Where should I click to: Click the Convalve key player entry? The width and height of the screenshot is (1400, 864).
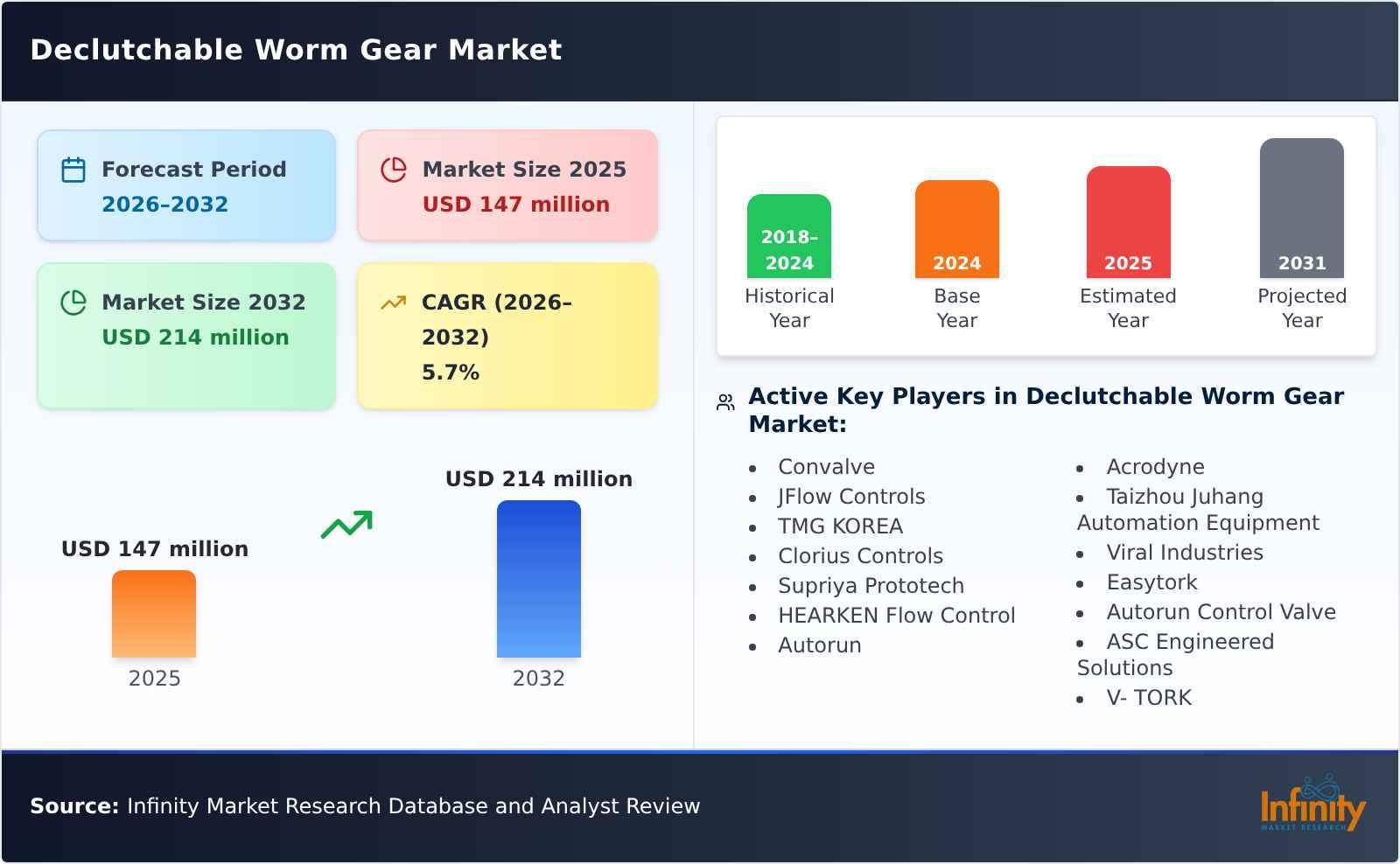(x=825, y=466)
